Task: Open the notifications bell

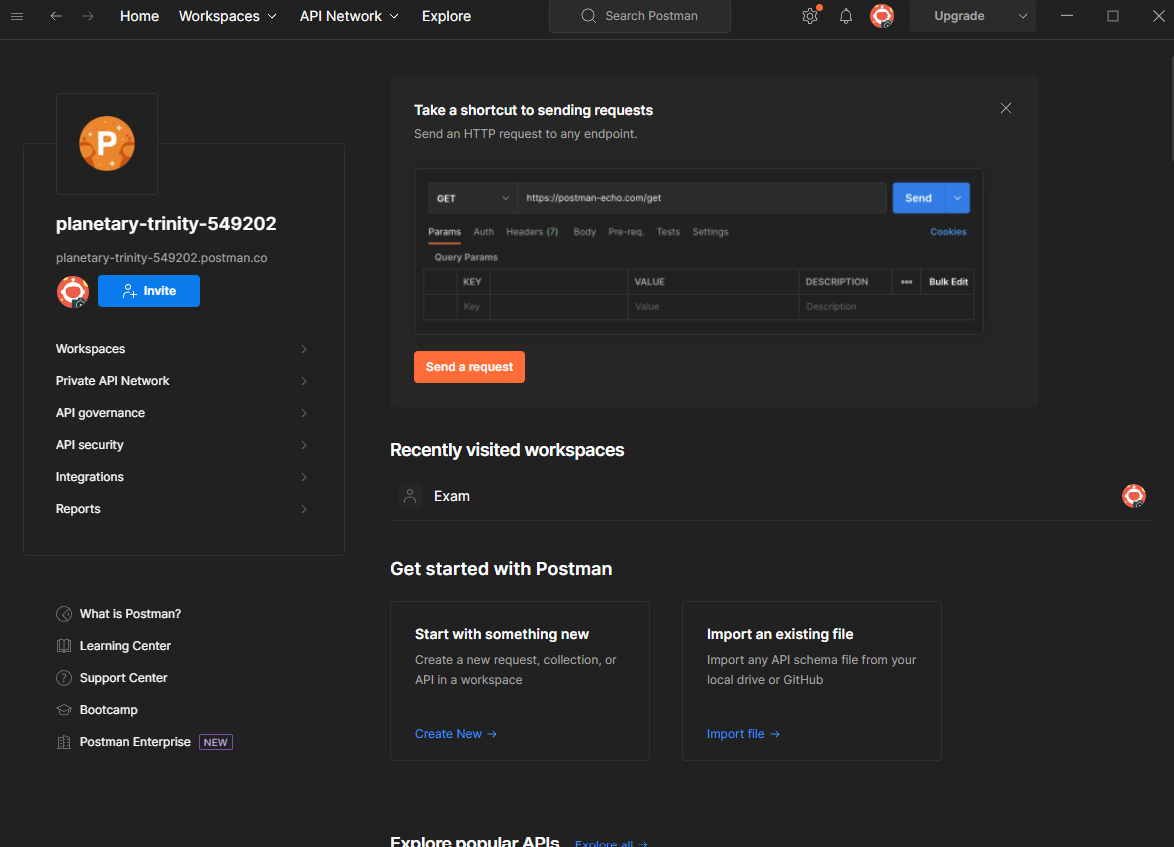Action: (845, 16)
